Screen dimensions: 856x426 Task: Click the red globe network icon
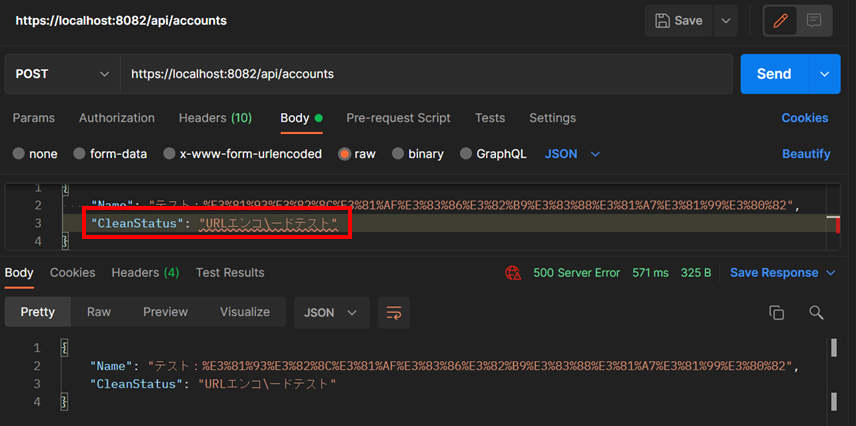pos(514,272)
